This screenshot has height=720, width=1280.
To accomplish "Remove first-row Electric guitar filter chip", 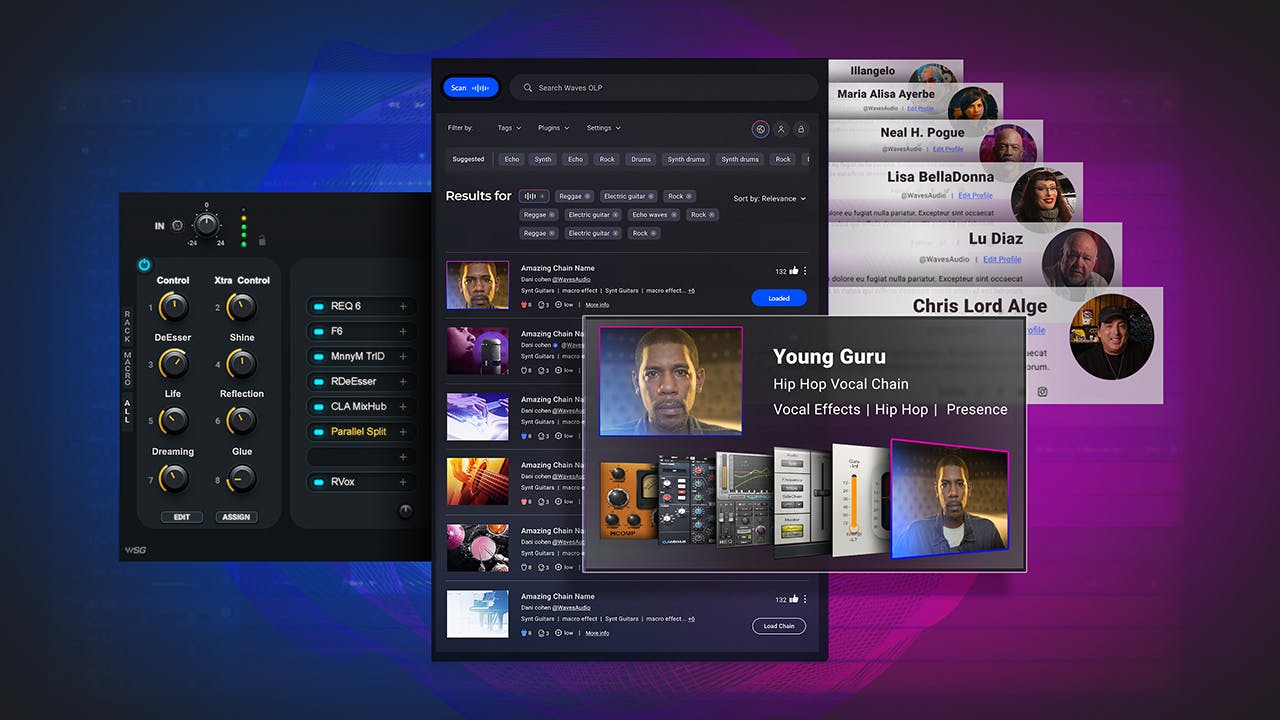I will [651, 196].
